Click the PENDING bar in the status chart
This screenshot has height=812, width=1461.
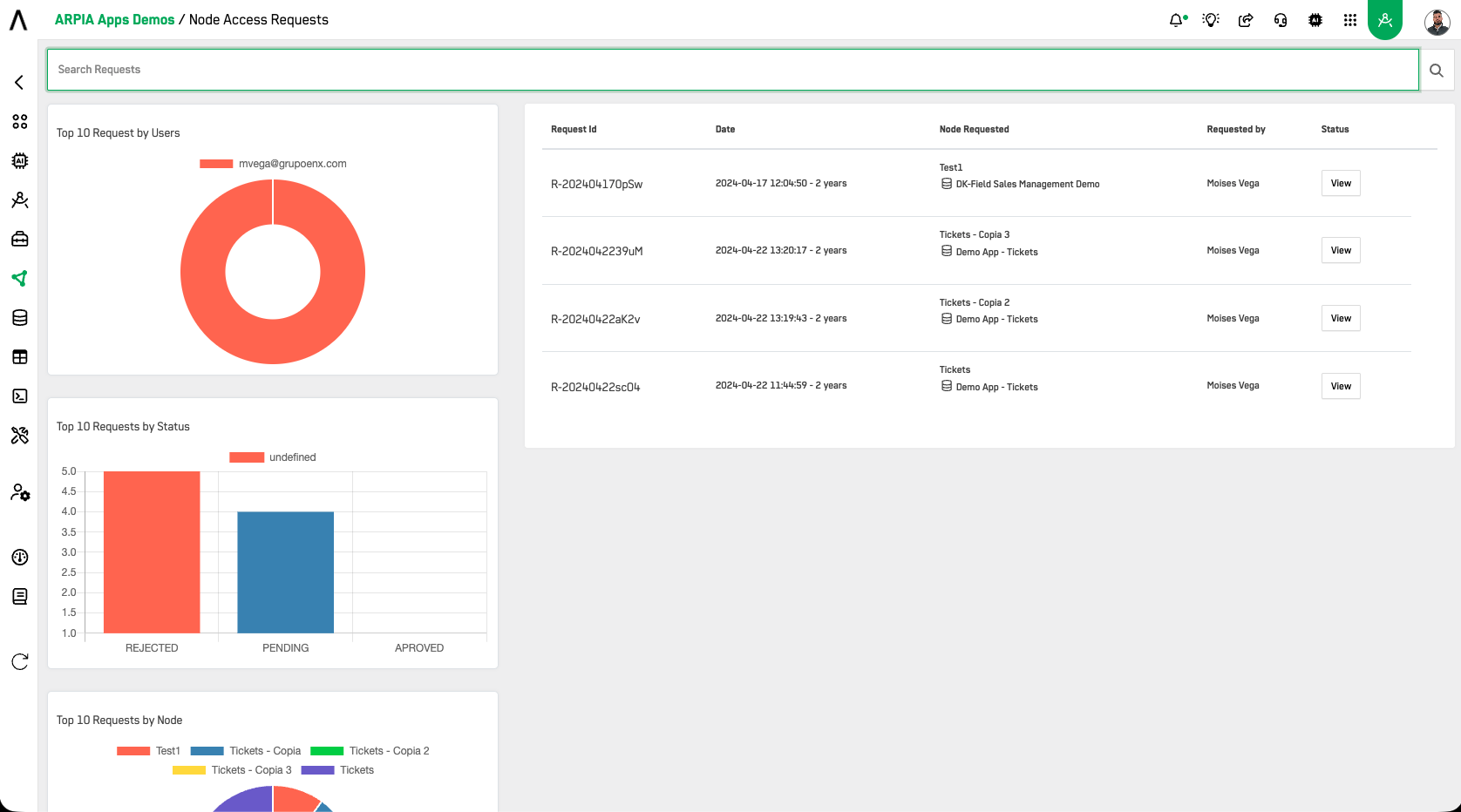[286, 572]
